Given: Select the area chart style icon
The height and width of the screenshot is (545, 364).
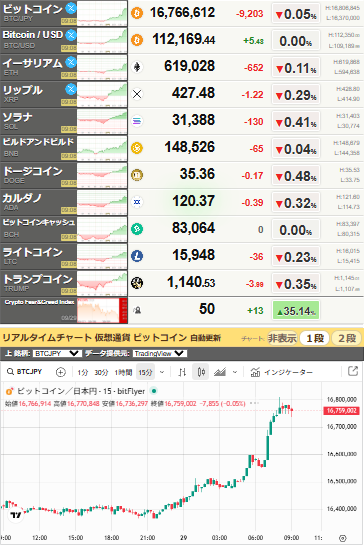Looking at the screenshot, I should point(220,372).
